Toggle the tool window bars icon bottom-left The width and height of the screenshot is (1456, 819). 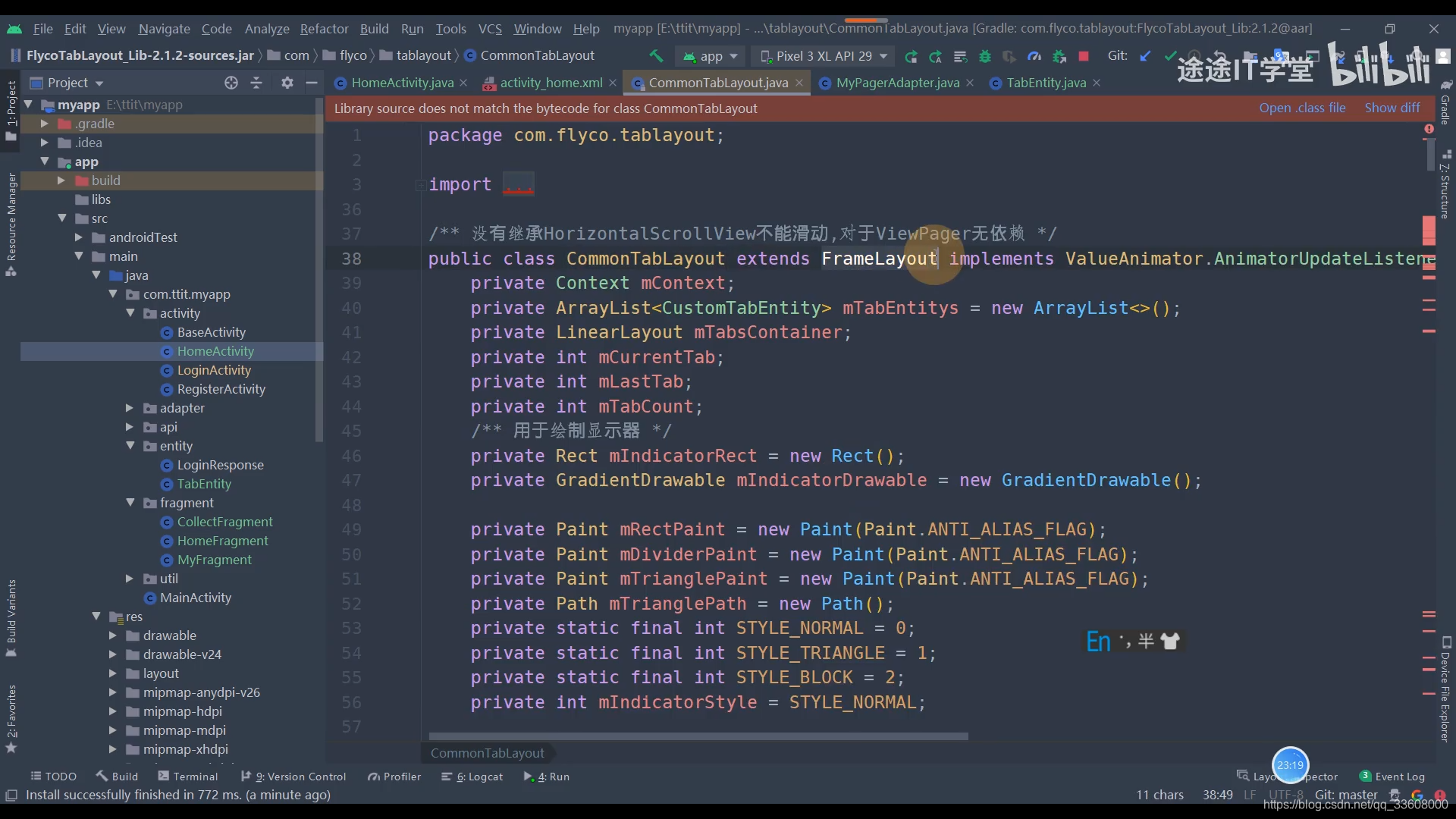(x=11, y=795)
